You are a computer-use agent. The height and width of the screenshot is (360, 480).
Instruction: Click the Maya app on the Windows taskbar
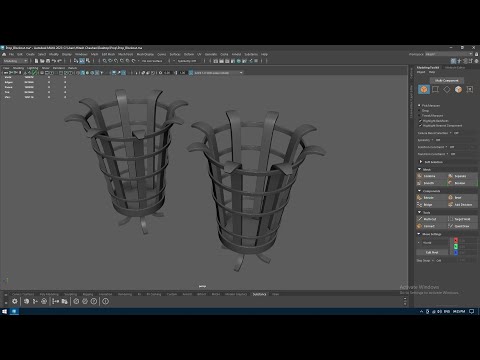click(14, 311)
